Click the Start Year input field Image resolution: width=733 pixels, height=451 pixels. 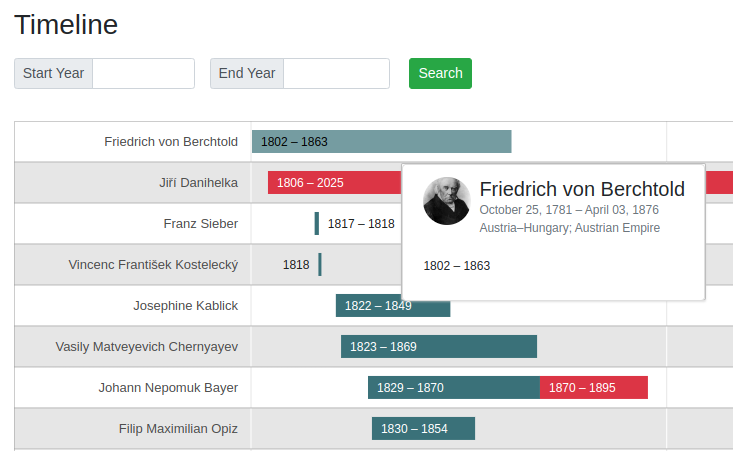coord(143,73)
